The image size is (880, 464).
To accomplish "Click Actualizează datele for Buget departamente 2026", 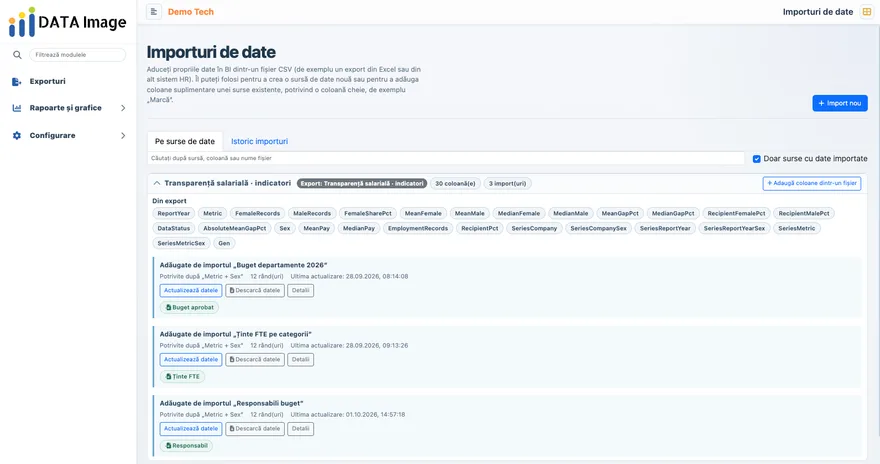I will coord(191,291).
